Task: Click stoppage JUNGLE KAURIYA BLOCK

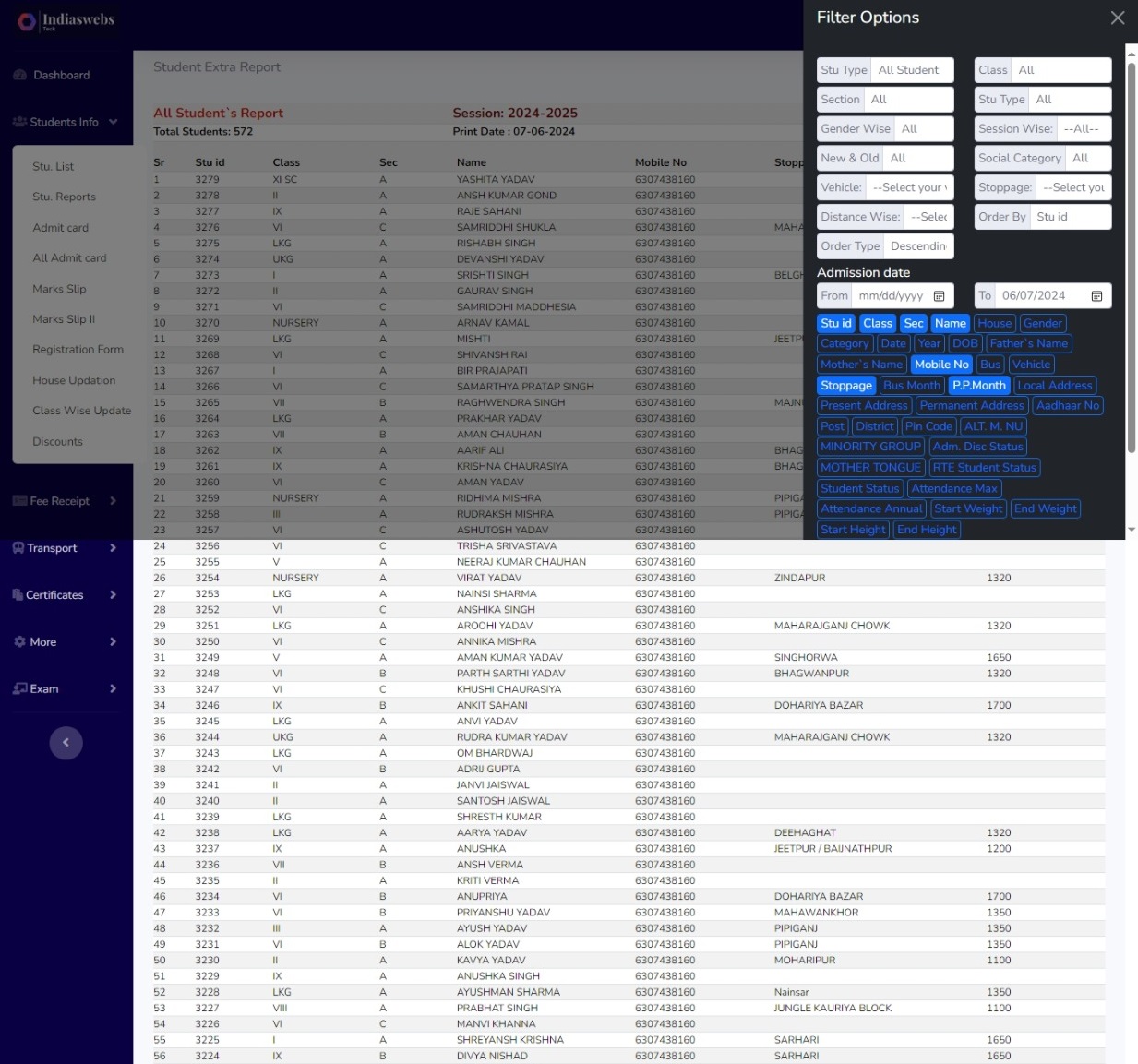Action: click(833, 1009)
